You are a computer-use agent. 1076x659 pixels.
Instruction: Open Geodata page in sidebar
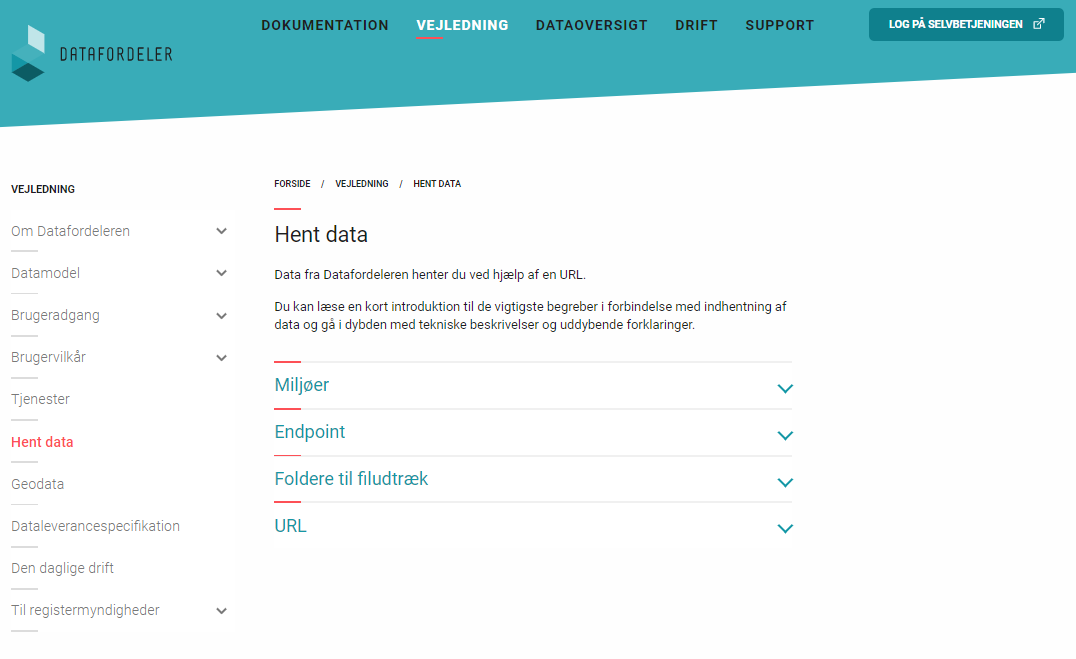click(x=37, y=484)
